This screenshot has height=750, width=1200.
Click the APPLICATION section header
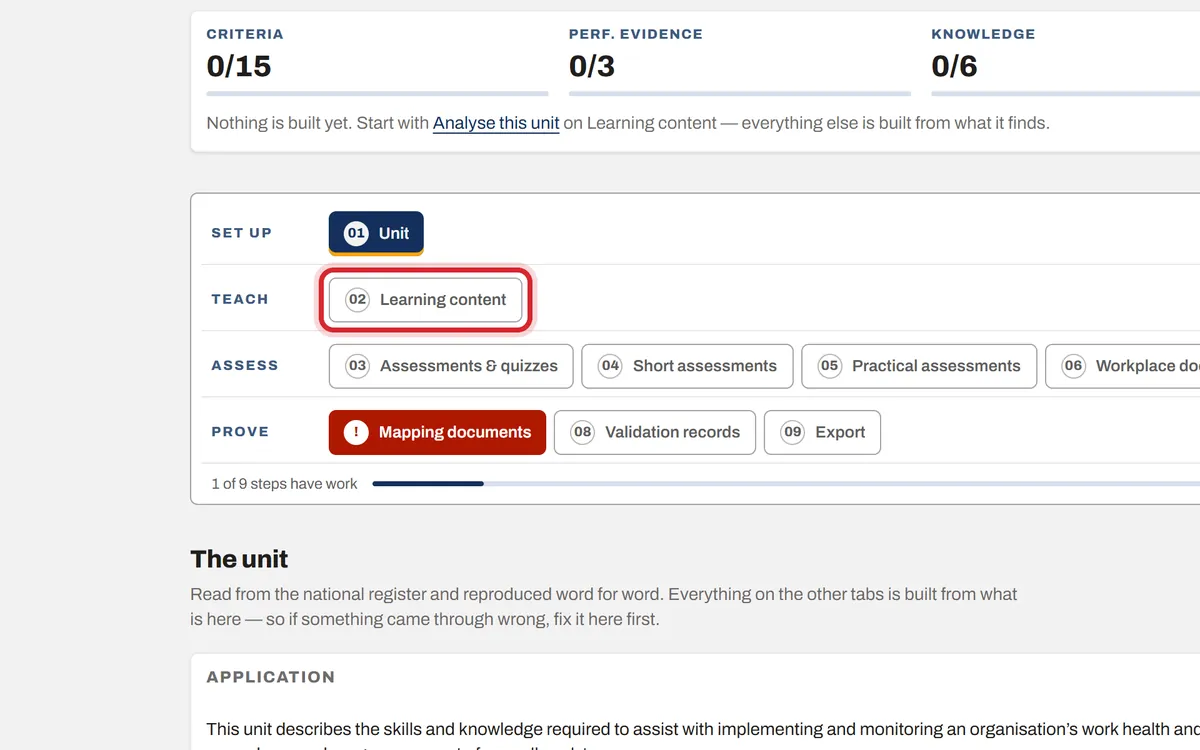tap(270, 677)
